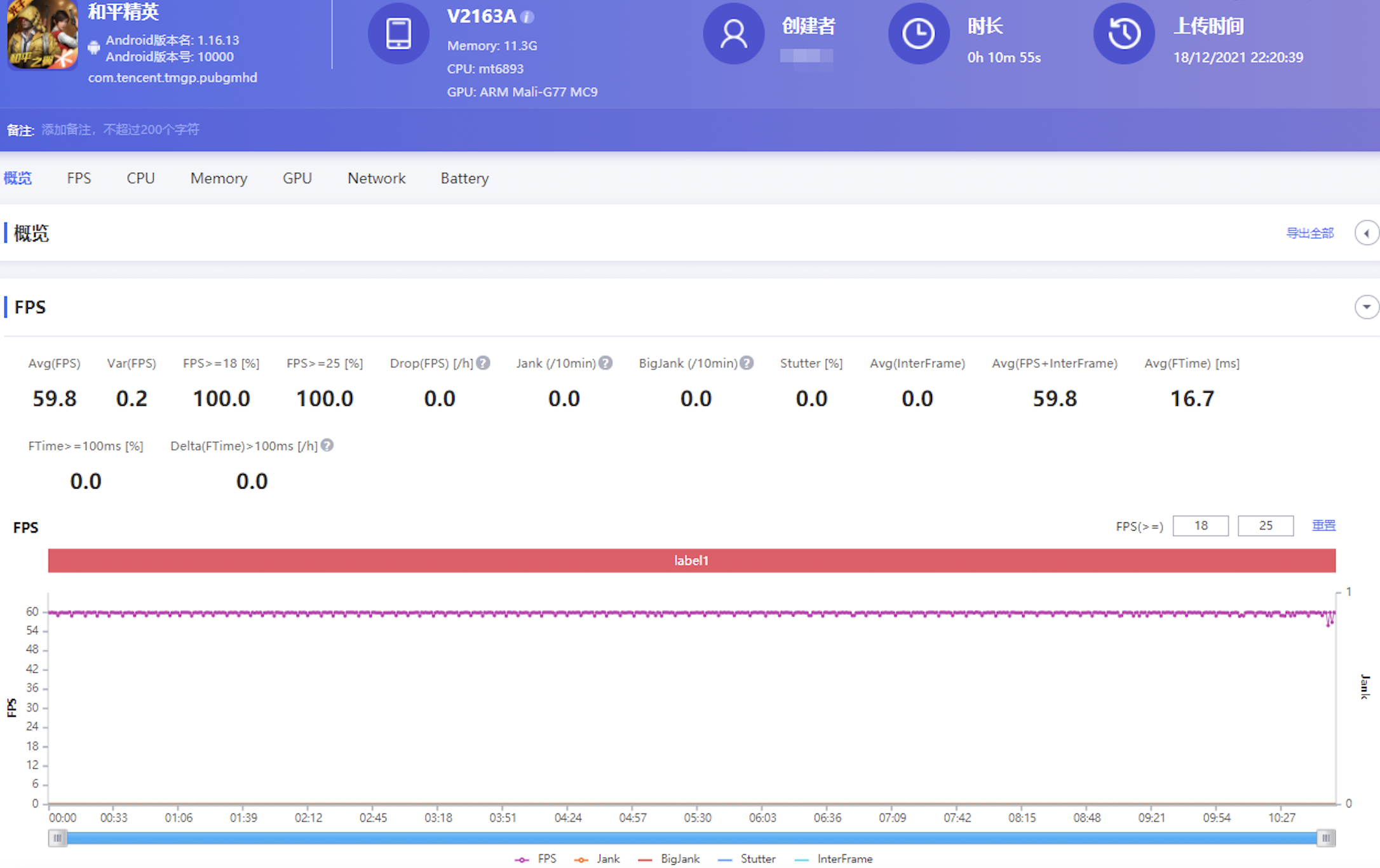Screen dimensions: 1380x868
Task: Click the FPS>=18 [%] value 100.0
Action: 221,398
